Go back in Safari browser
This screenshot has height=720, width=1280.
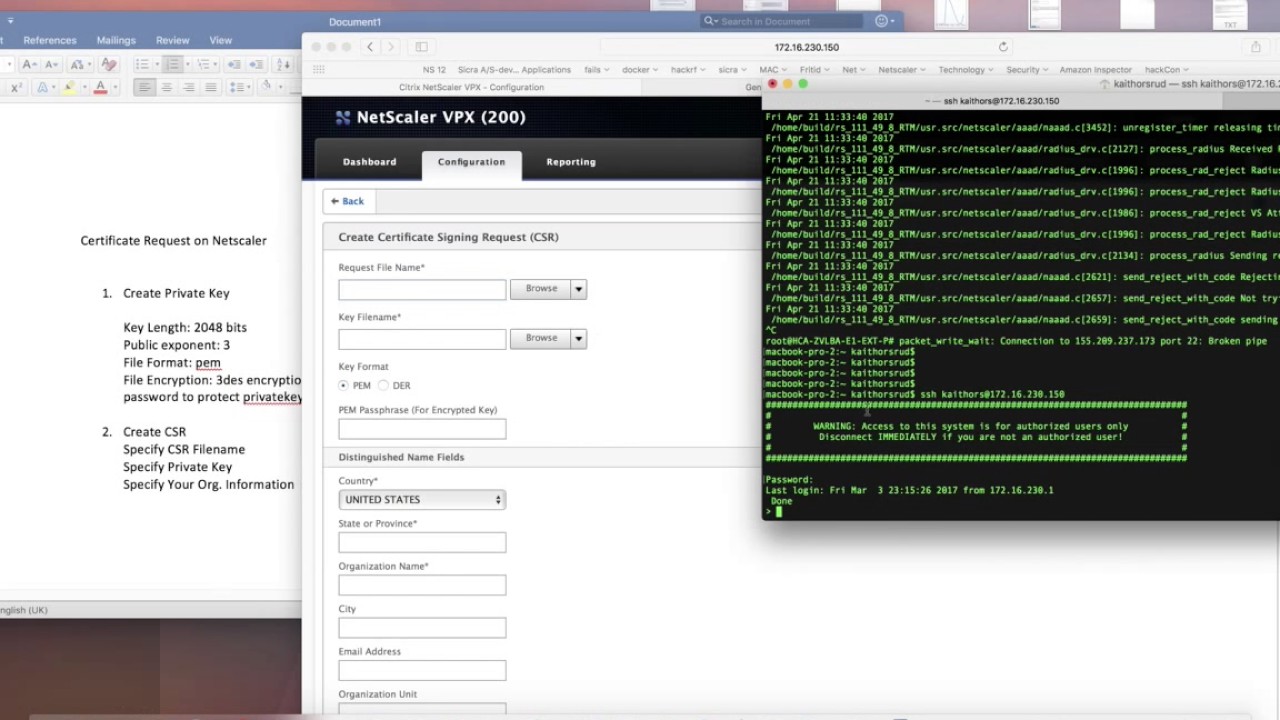click(370, 47)
